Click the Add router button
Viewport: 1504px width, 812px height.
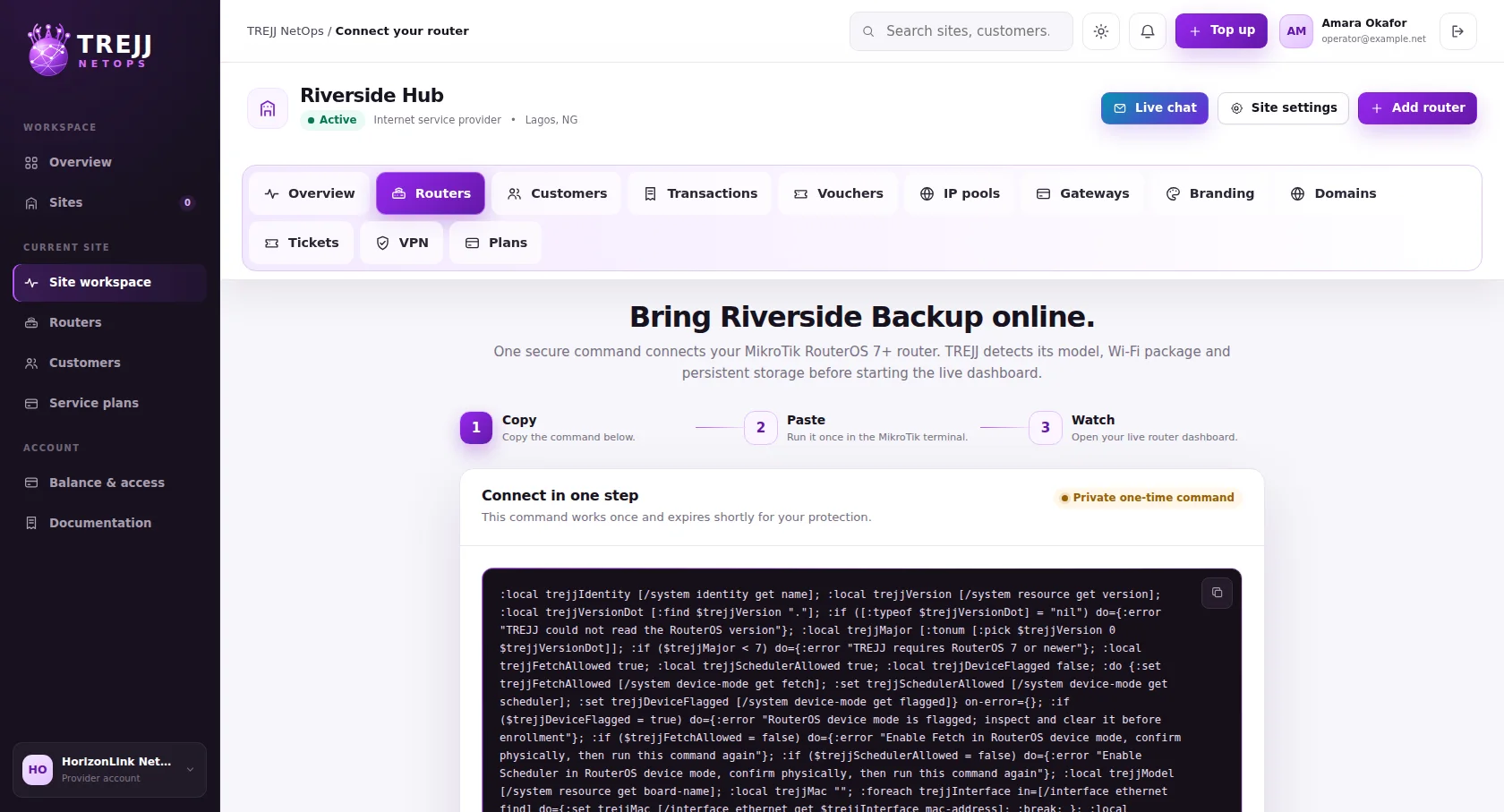point(1417,107)
